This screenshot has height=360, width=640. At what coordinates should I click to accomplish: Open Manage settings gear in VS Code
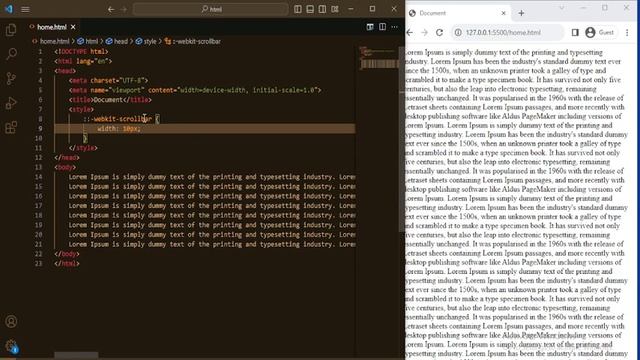[x=11, y=346]
